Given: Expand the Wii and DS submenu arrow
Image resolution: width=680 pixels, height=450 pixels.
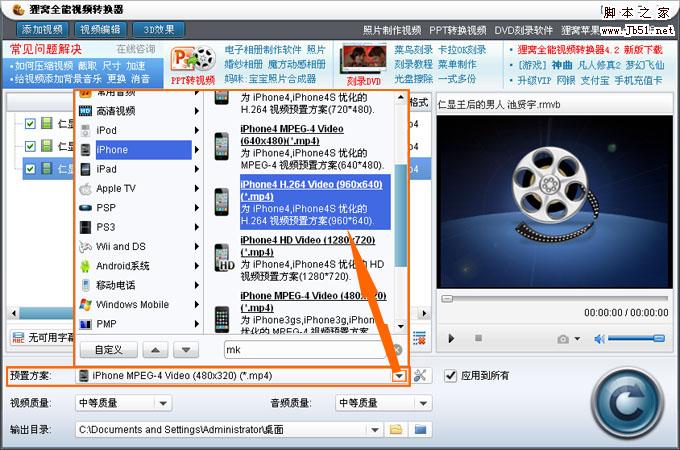Looking at the screenshot, I should [197, 247].
